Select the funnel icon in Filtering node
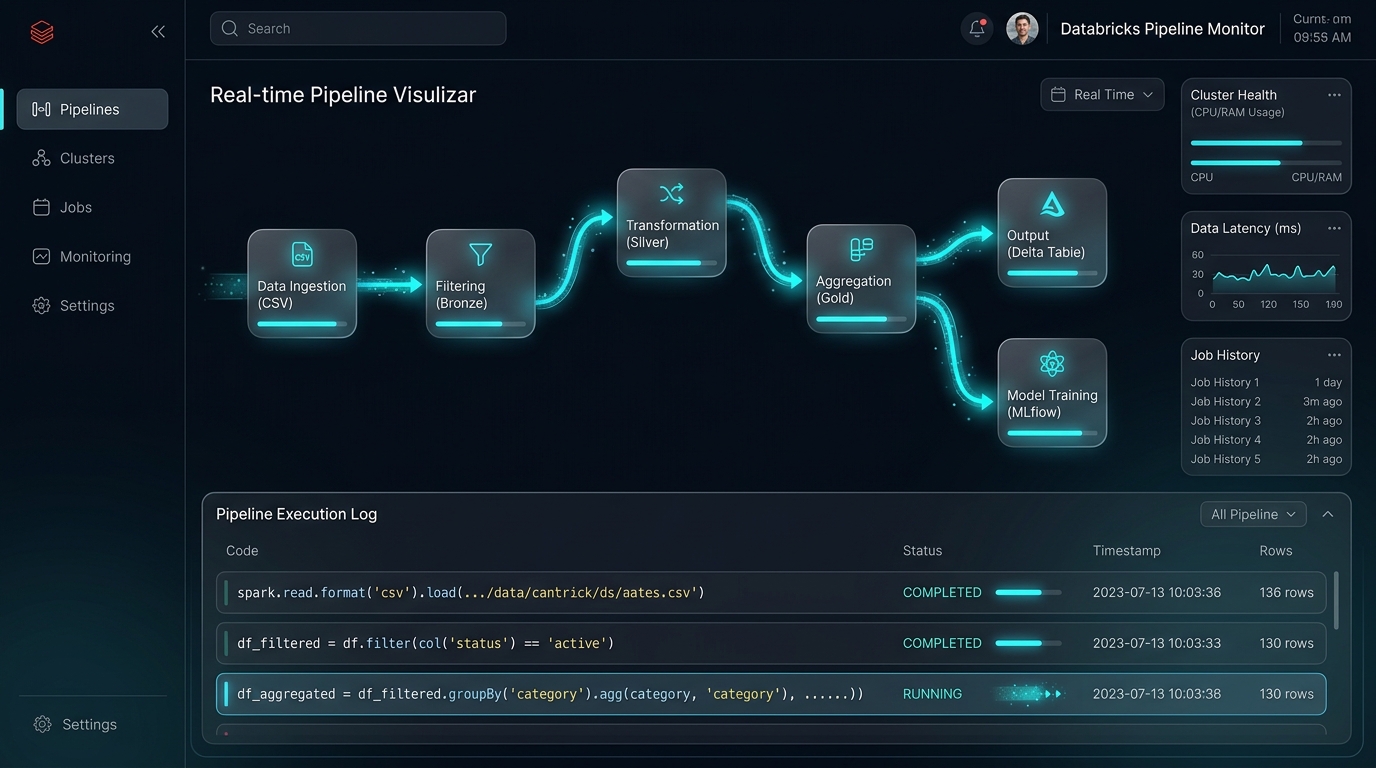Image resolution: width=1376 pixels, height=768 pixels. (481, 254)
